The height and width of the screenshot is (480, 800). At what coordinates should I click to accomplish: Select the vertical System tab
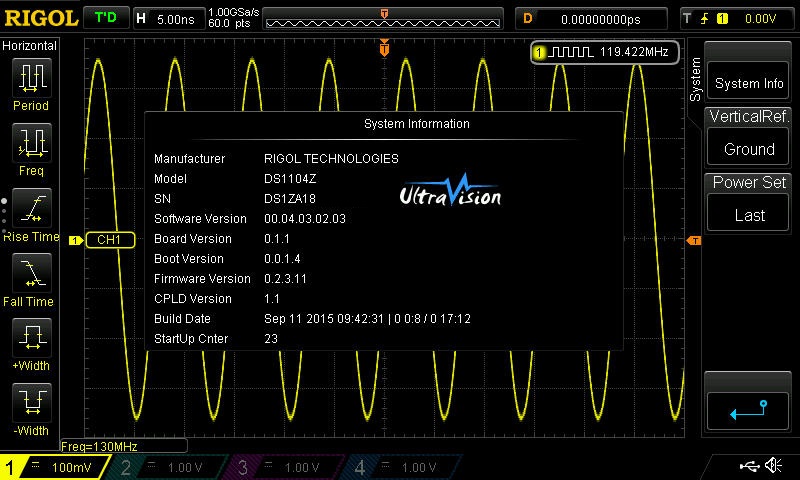point(696,78)
